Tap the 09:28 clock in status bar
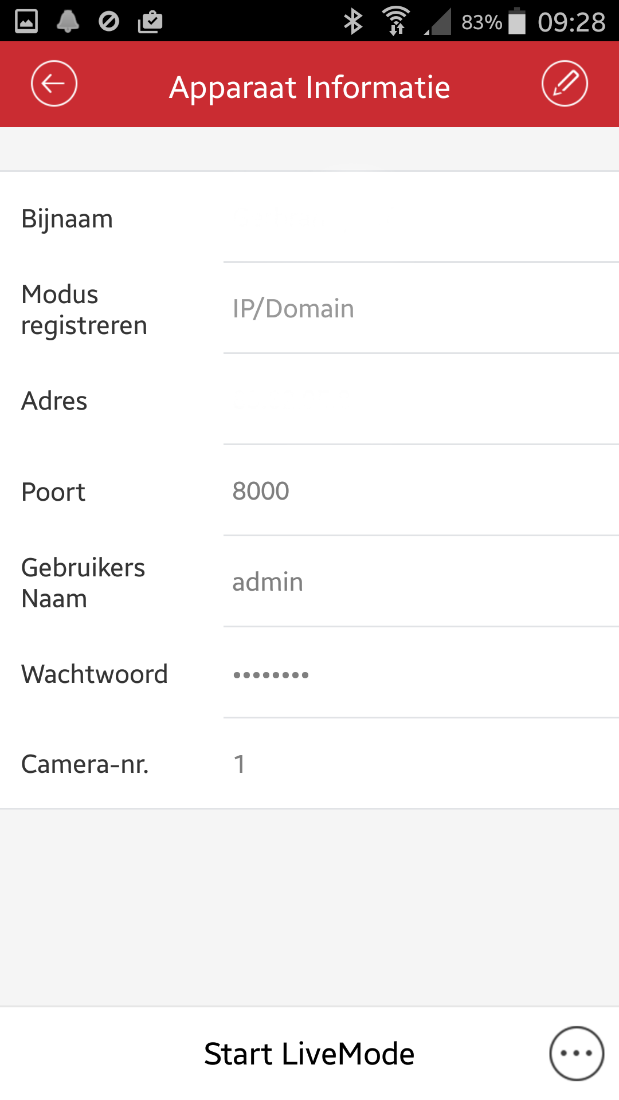Image resolution: width=619 pixels, height=1100 pixels. coord(571,22)
